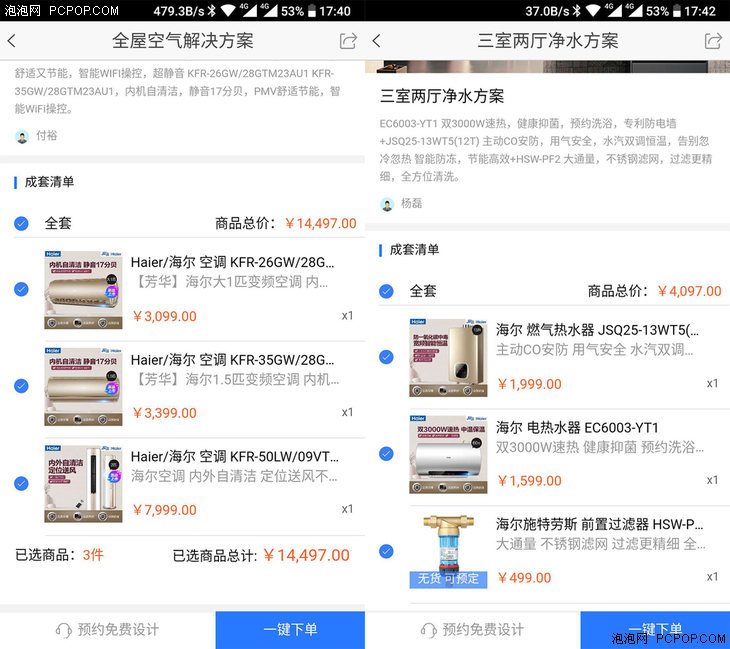The height and width of the screenshot is (649, 730).
Task: Open KFR-50LW cabinet air conditioner thumbnail
Action: [x=83, y=484]
